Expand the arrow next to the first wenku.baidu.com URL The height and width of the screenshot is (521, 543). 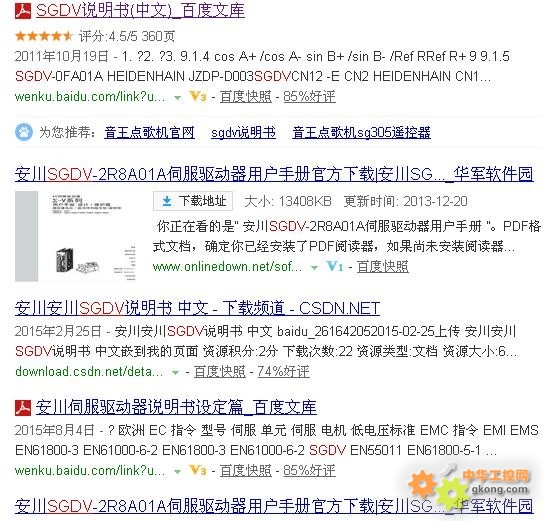pos(177,98)
